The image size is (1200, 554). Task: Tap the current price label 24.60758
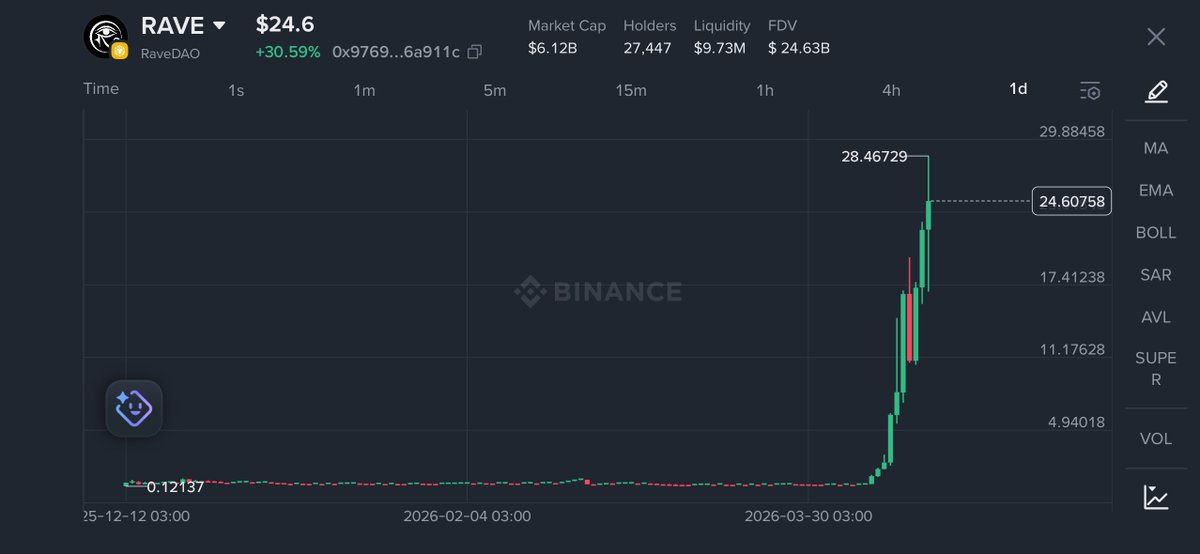coord(1072,202)
